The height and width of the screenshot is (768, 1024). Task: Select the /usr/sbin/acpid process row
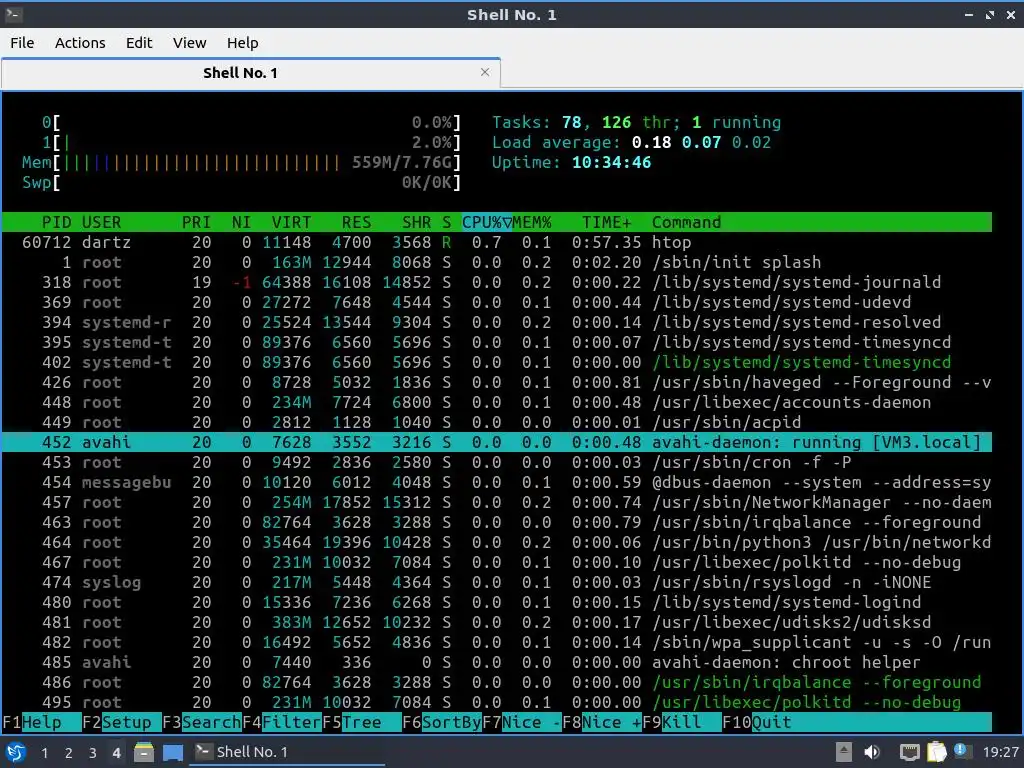coord(496,422)
